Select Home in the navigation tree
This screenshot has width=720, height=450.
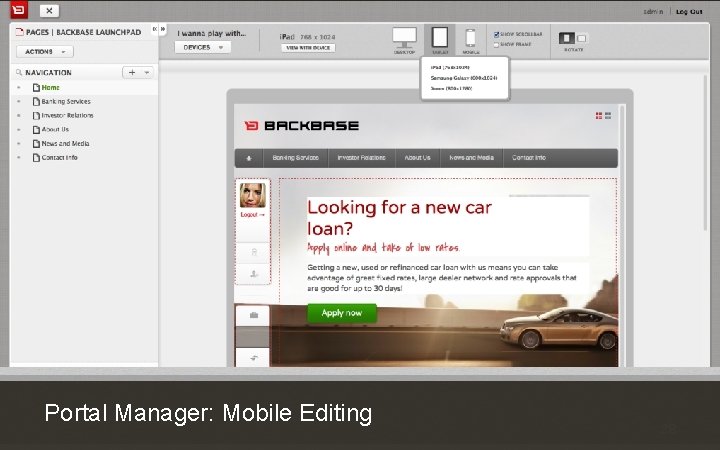click(51, 87)
